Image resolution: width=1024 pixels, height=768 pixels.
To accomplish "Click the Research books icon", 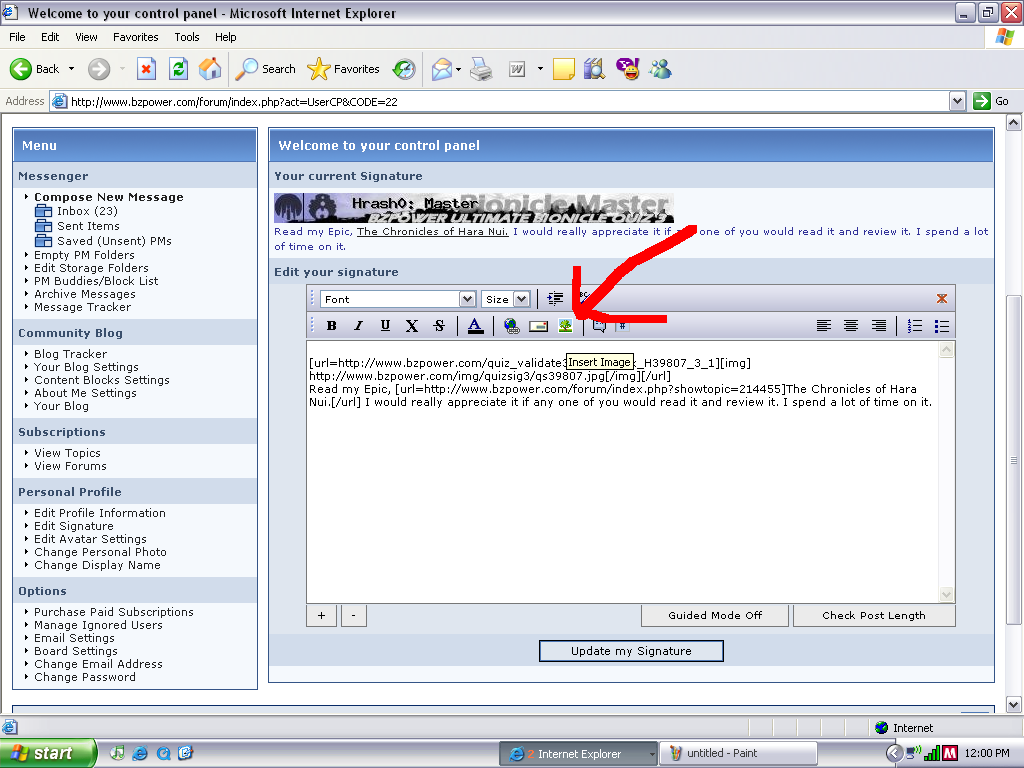I will click(x=594, y=69).
